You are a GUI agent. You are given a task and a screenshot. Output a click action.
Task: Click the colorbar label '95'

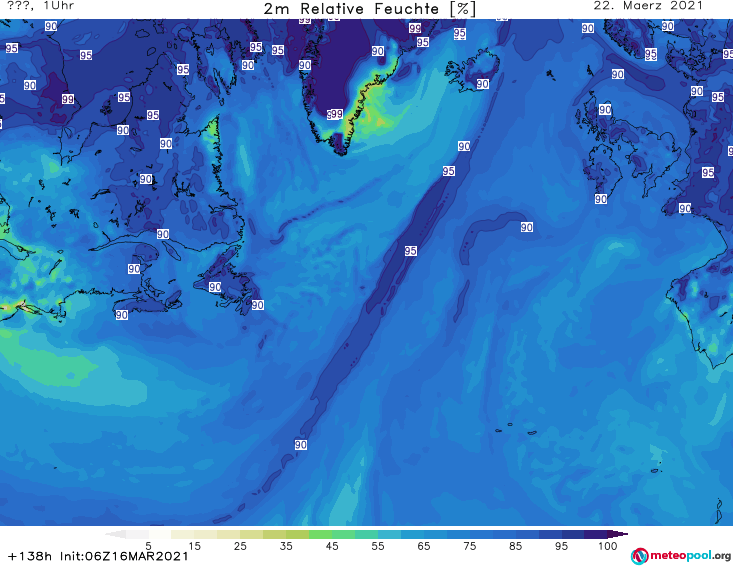tap(561, 545)
